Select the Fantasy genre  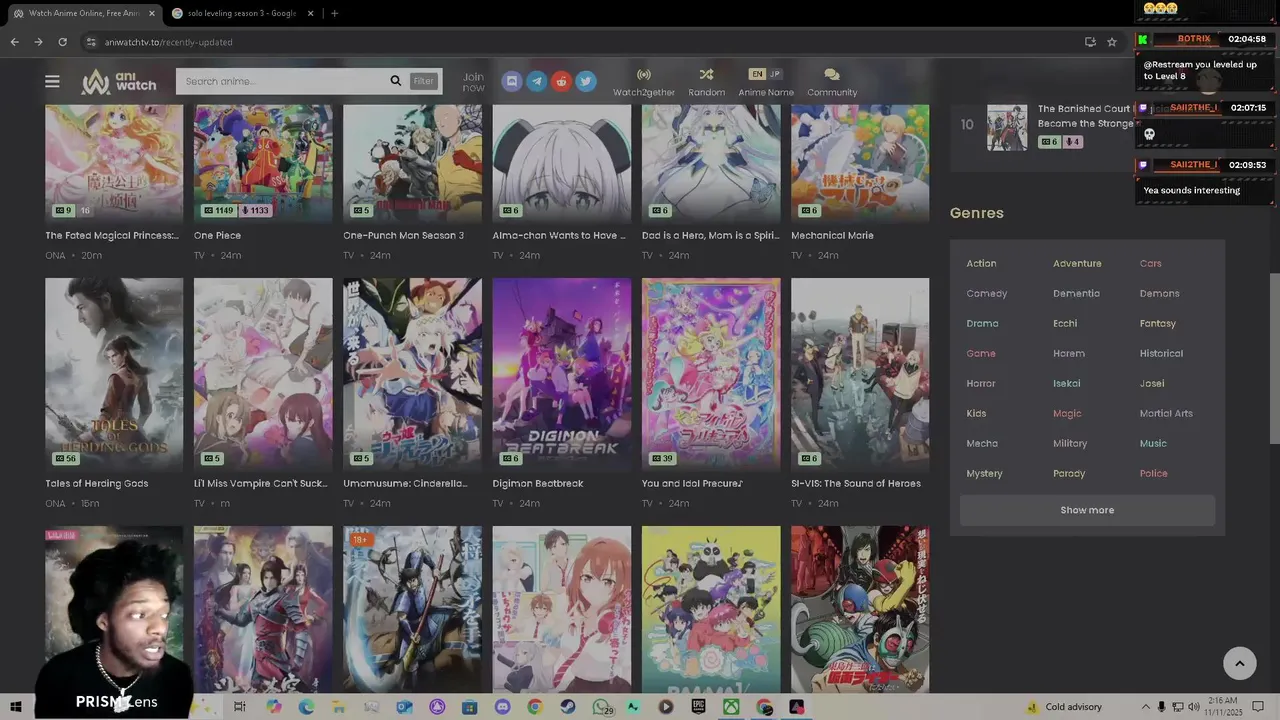[1158, 323]
